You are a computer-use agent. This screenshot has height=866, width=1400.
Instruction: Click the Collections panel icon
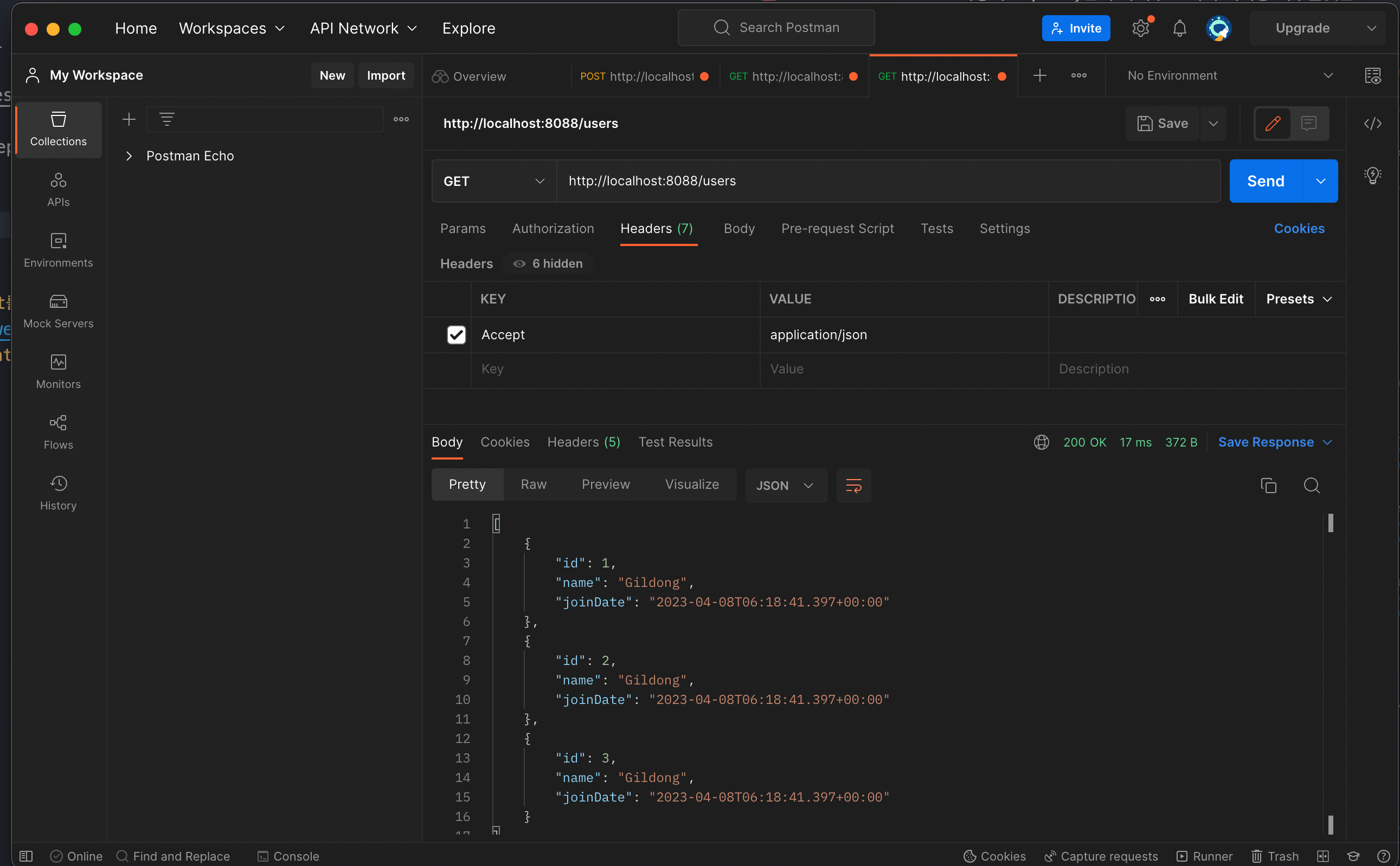(x=58, y=128)
